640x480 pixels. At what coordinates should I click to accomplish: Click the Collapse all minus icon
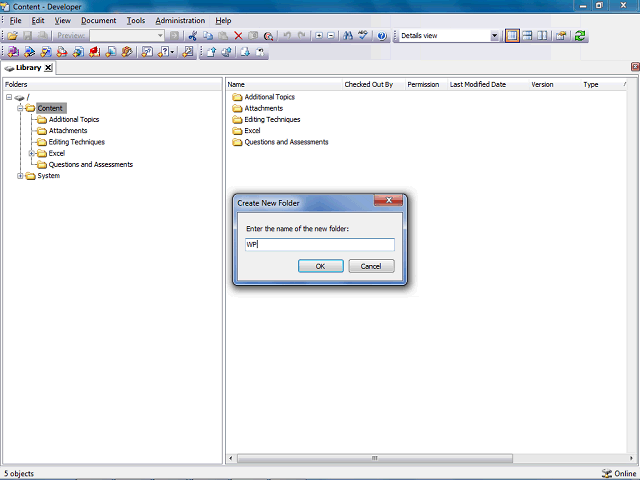click(331, 36)
